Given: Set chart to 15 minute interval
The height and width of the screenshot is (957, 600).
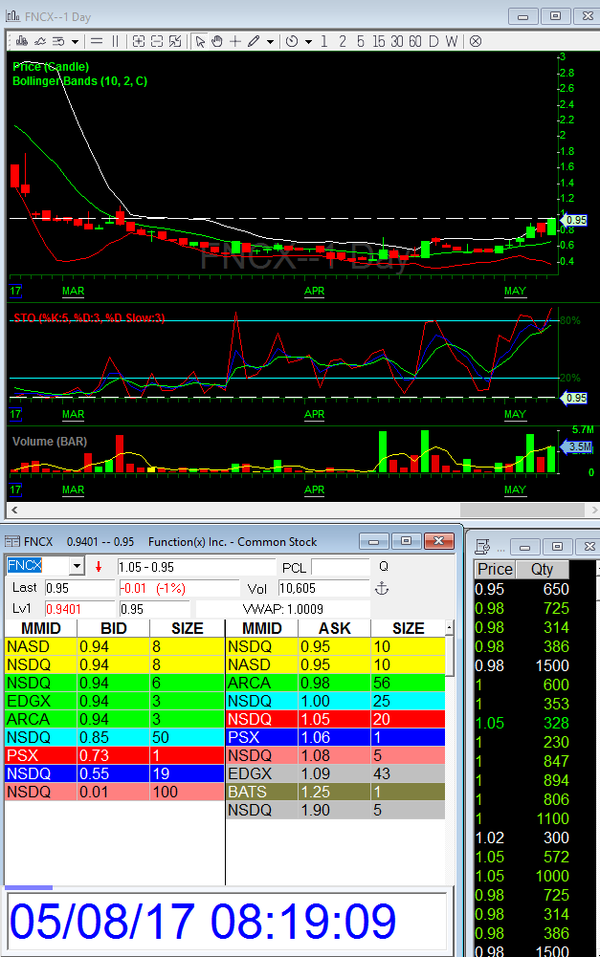Looking at the screenshot, I should coord(378,41).
